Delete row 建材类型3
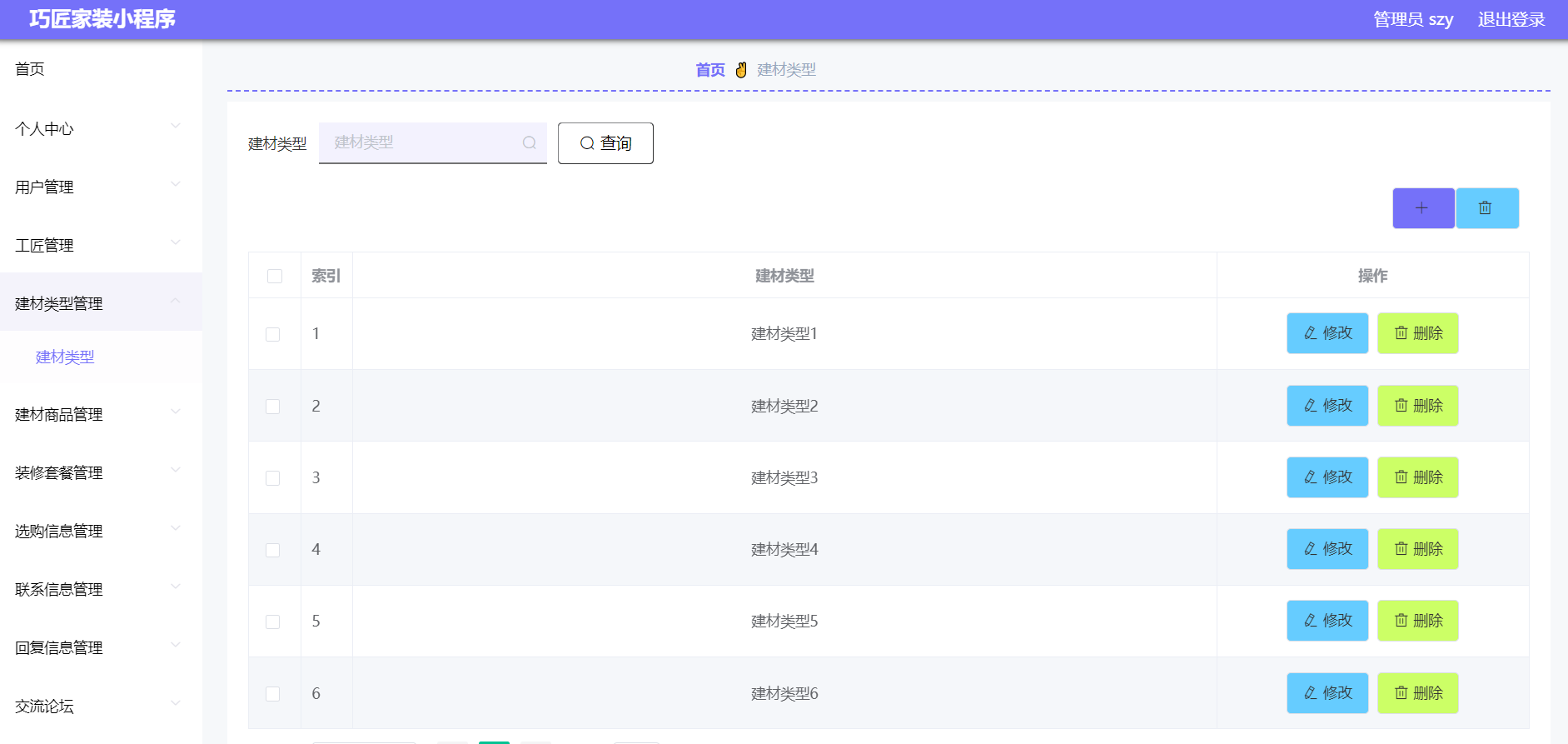This screenshot has width=1568, height=744. 1418,477
